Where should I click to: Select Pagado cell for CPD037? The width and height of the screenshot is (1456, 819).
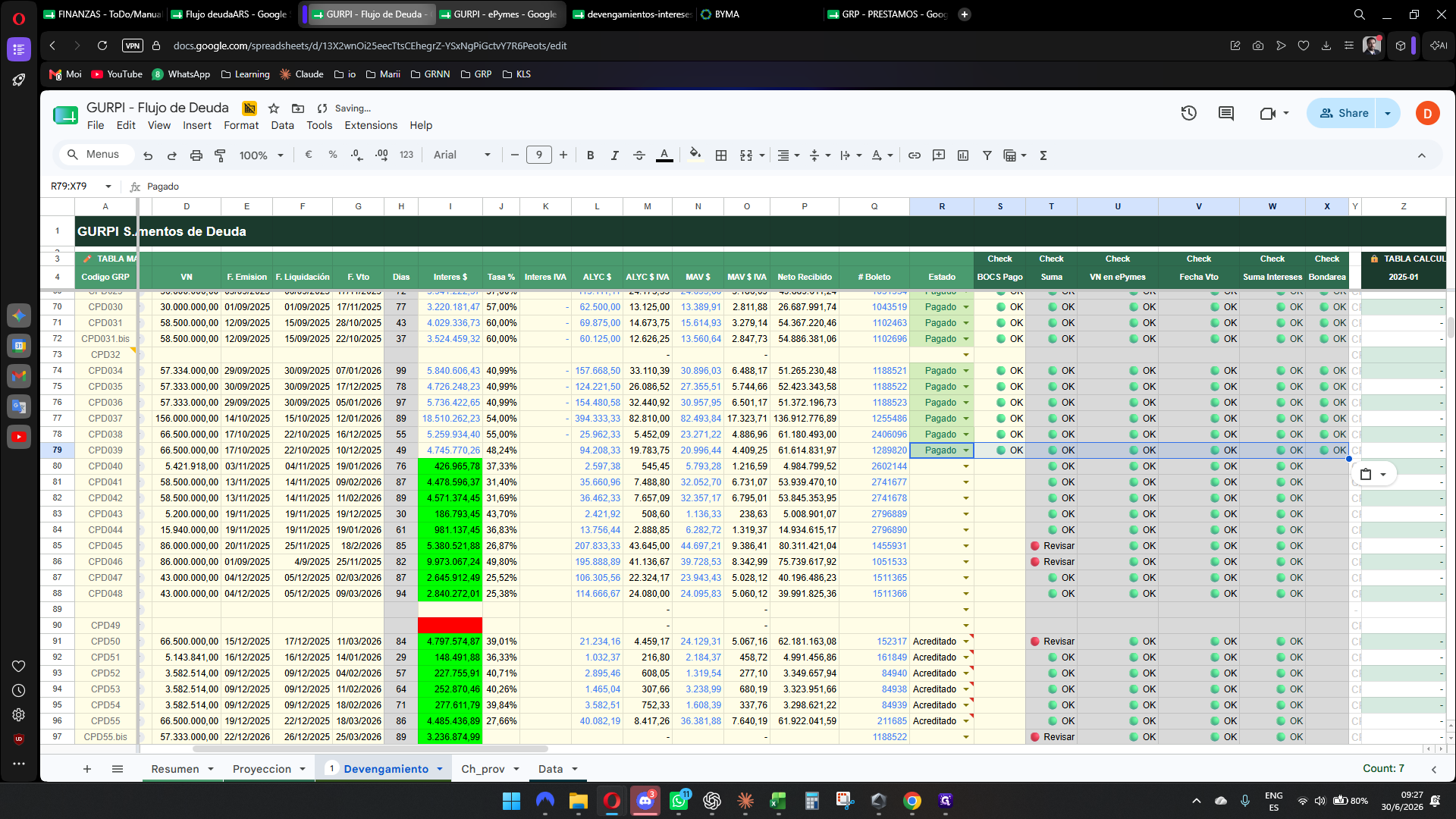click(941, 419)
